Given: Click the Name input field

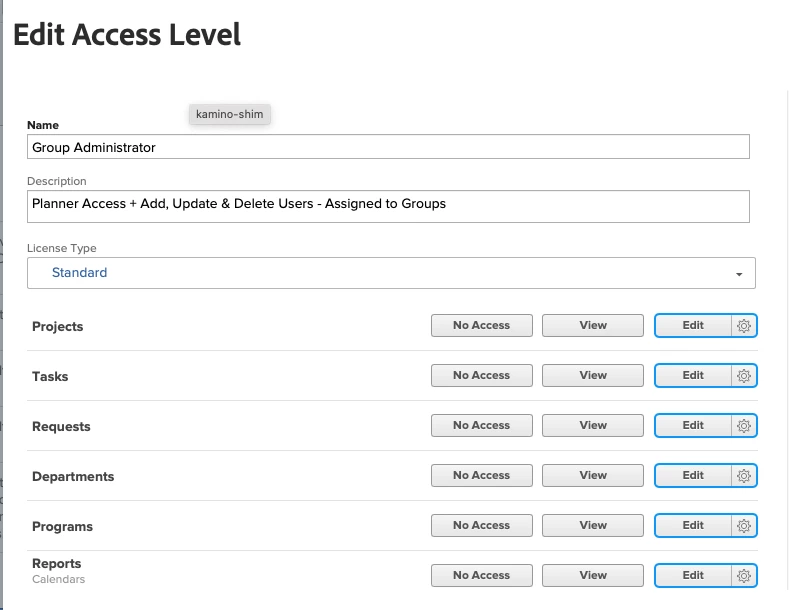Looking at the screenshot, I should click(388, 146).
